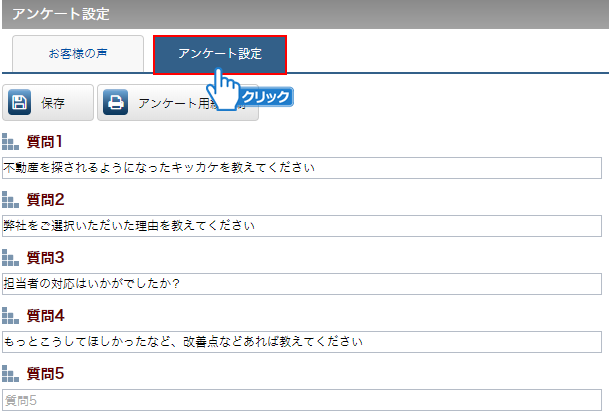Click the bar icon beside 質問1
The width and height of the screenshot is (609, 419).
coord(11,142)
